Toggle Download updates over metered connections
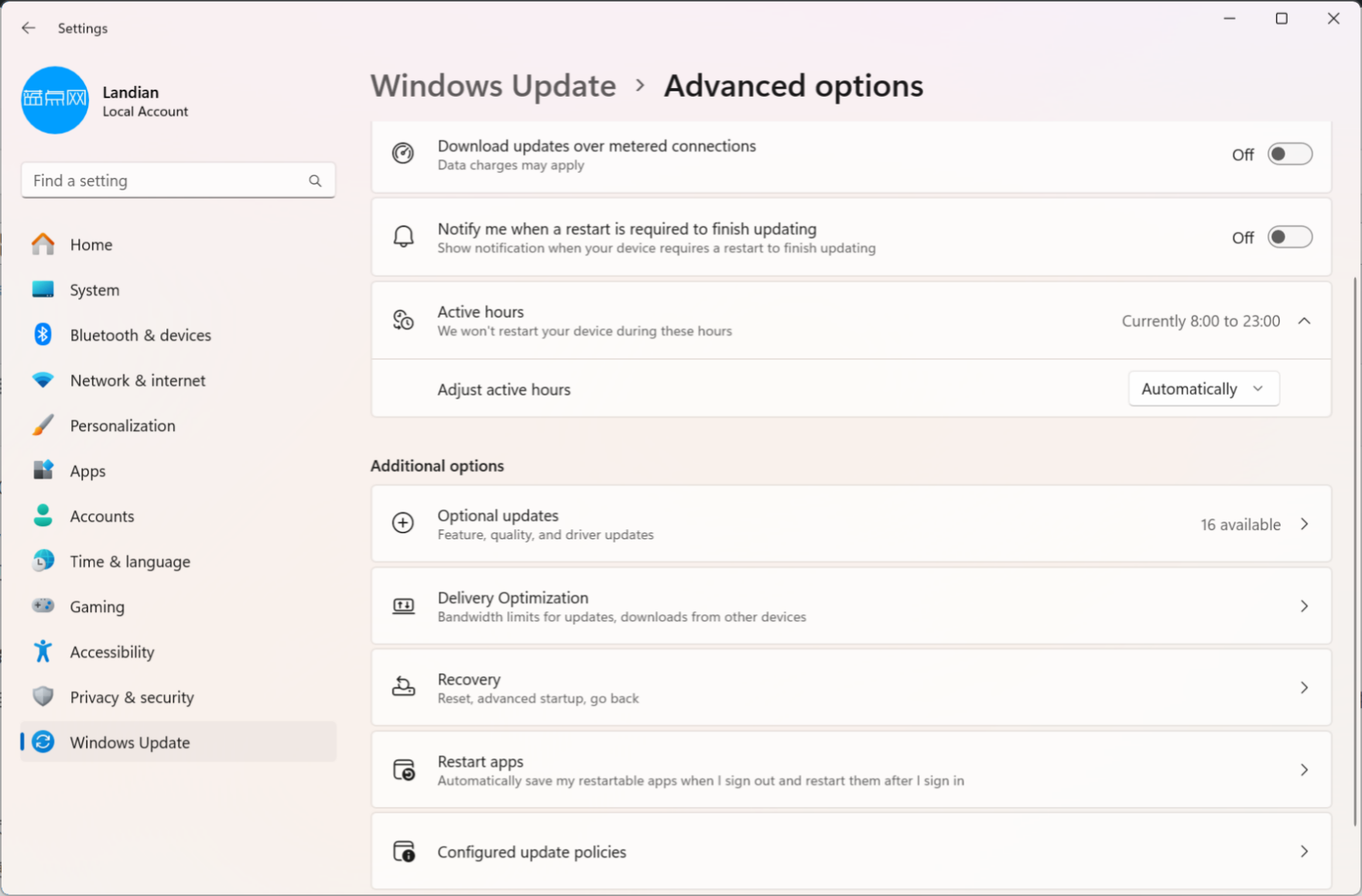 tap(1289, 154)
